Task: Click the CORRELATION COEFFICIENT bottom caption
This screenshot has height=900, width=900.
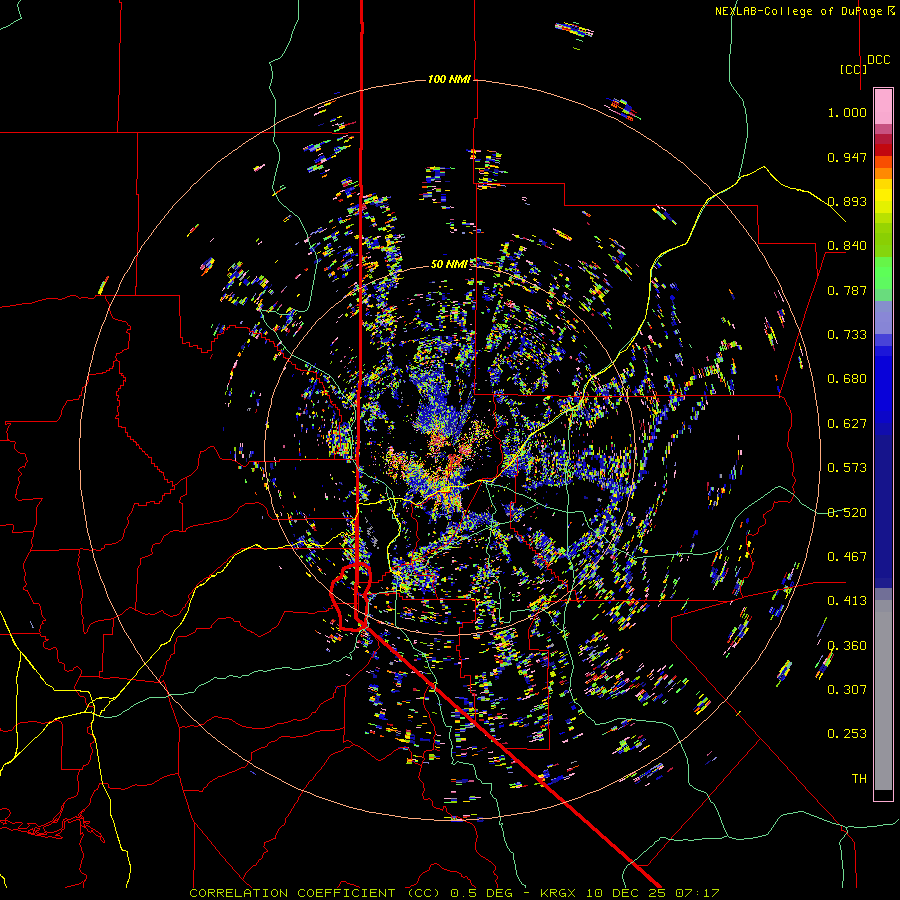Action: click(454, 893)
